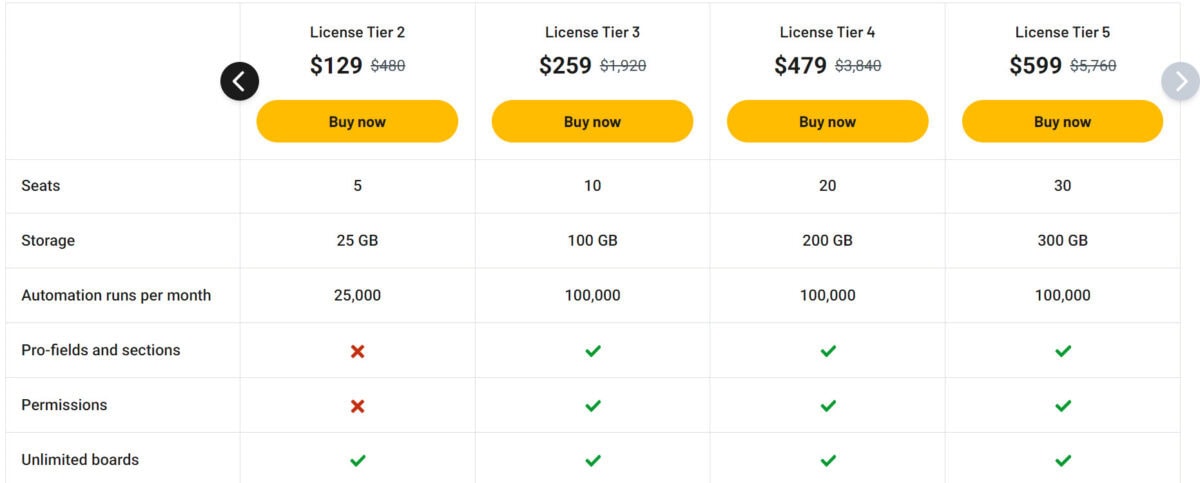
Task: Buy License Tier 3 for $259
Action: tap(592, 122)
